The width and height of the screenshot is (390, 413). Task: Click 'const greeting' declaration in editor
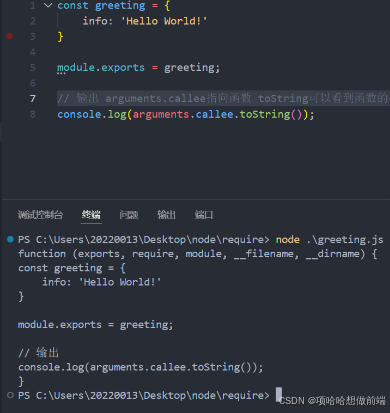tap(101, 6)
